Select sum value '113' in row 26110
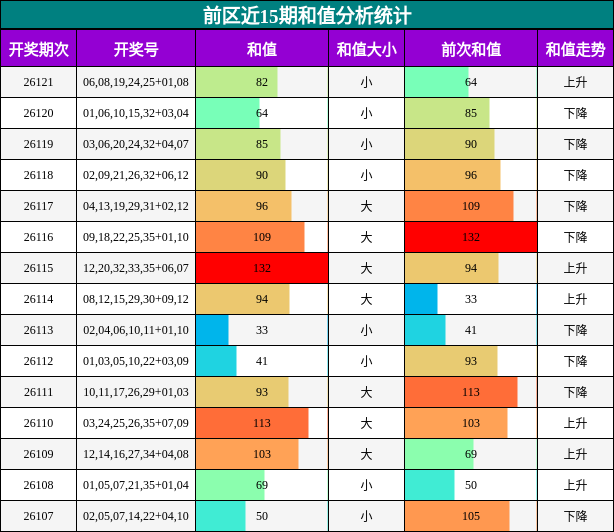Image resolution: width=614 pixels, height=532 pixels. [262, 423]
